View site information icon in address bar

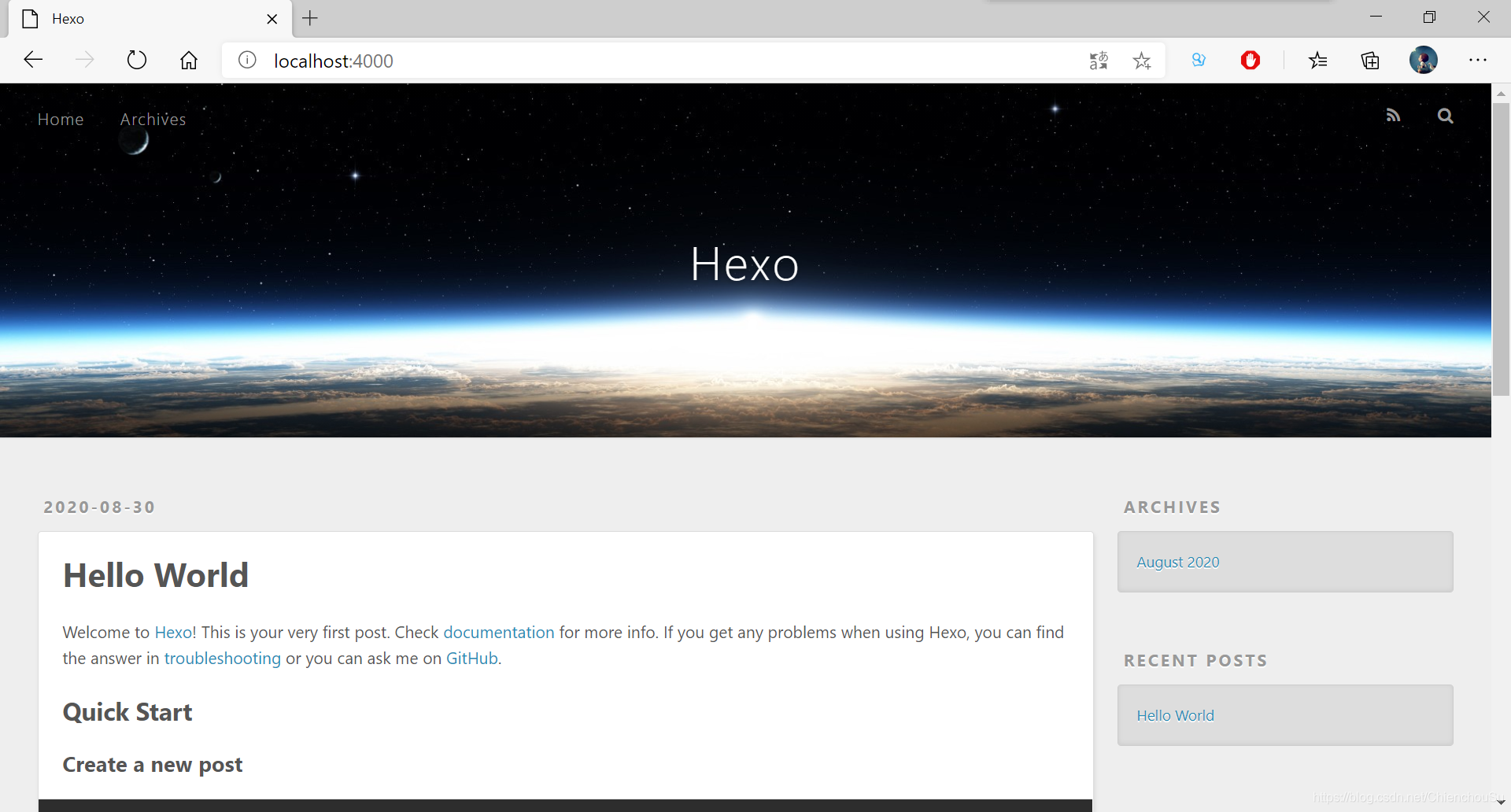point(247,60)
